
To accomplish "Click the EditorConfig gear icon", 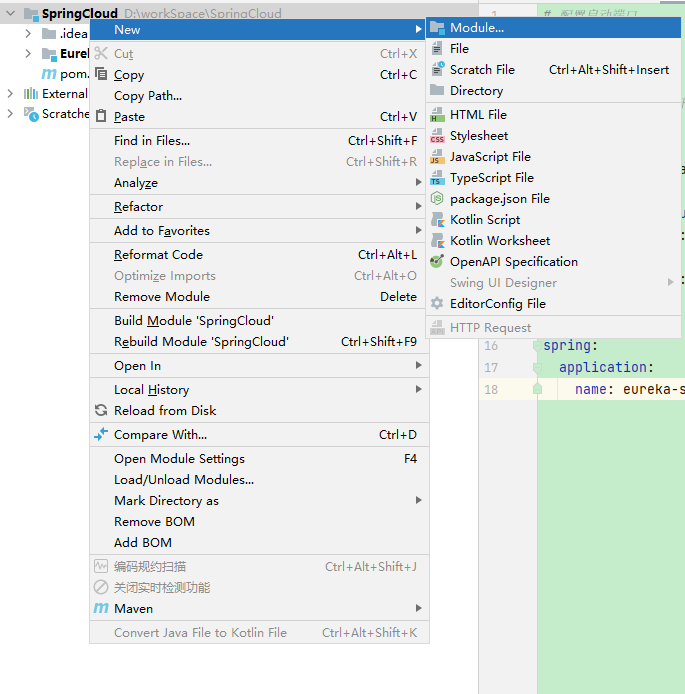I will pyautogui.click(x=437, y=304).
